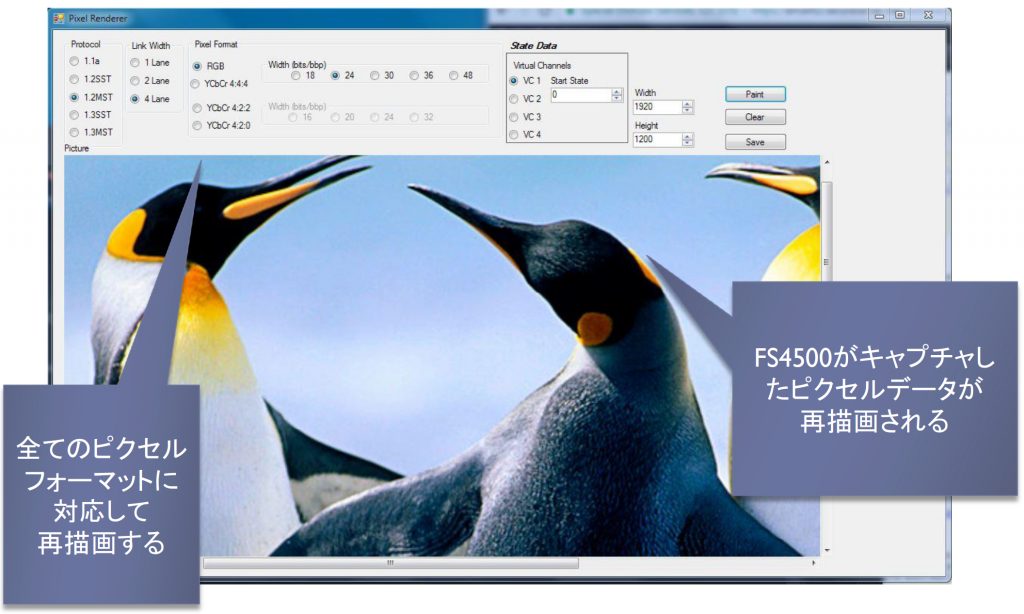The image size is (1024, 614).
Task: Select virtual channel VC 4
Action: coord(513,135)
